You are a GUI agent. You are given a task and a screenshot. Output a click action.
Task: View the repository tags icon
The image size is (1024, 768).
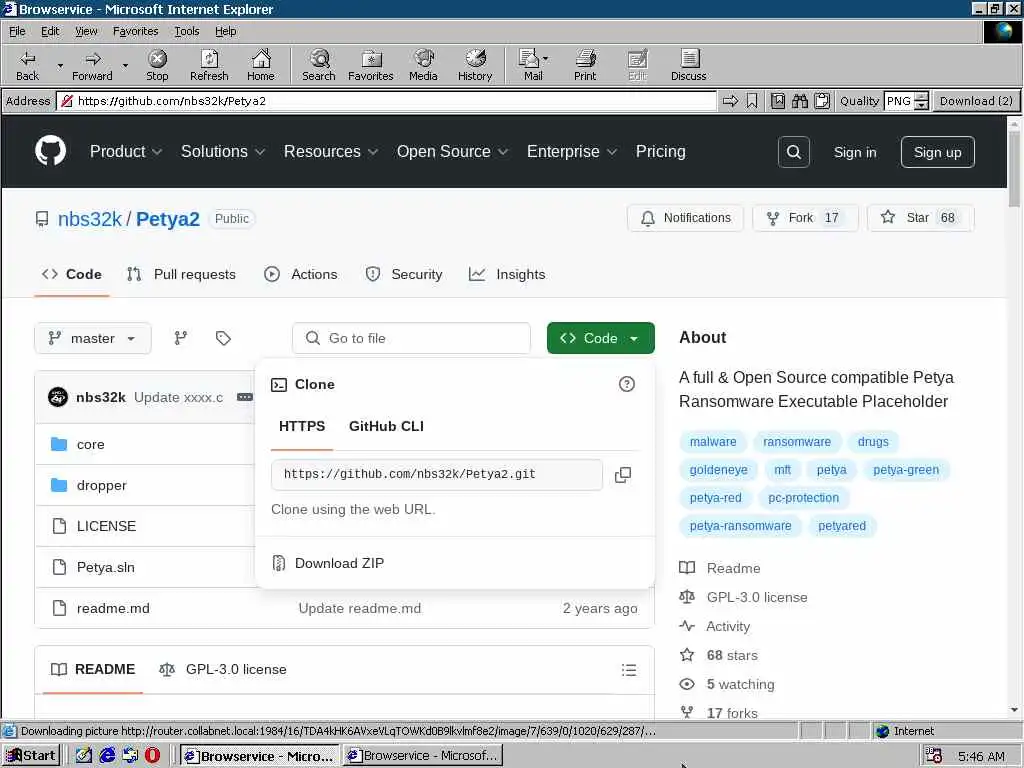(223, 338)
